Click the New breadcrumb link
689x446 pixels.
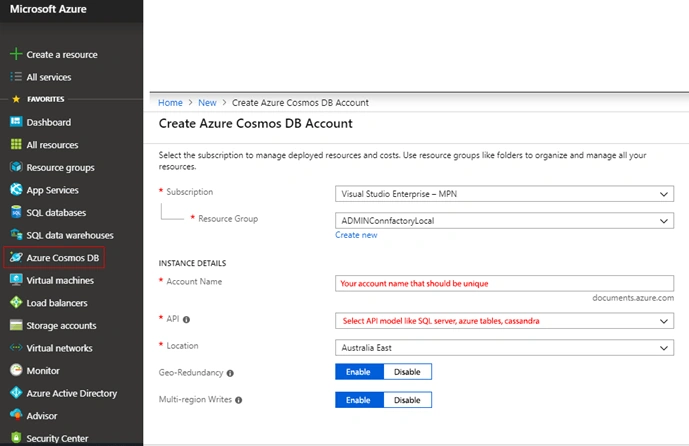click(x=207, y=102)
